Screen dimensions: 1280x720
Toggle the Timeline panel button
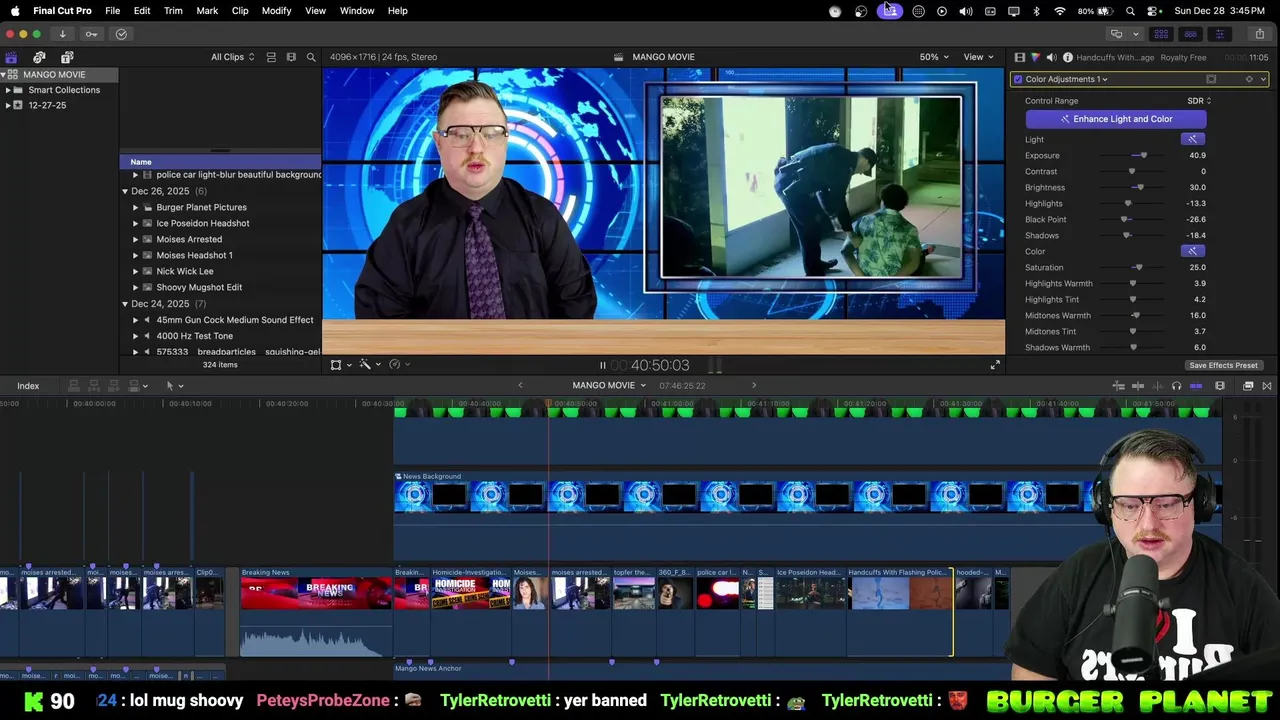click(x=1190, y=34)
